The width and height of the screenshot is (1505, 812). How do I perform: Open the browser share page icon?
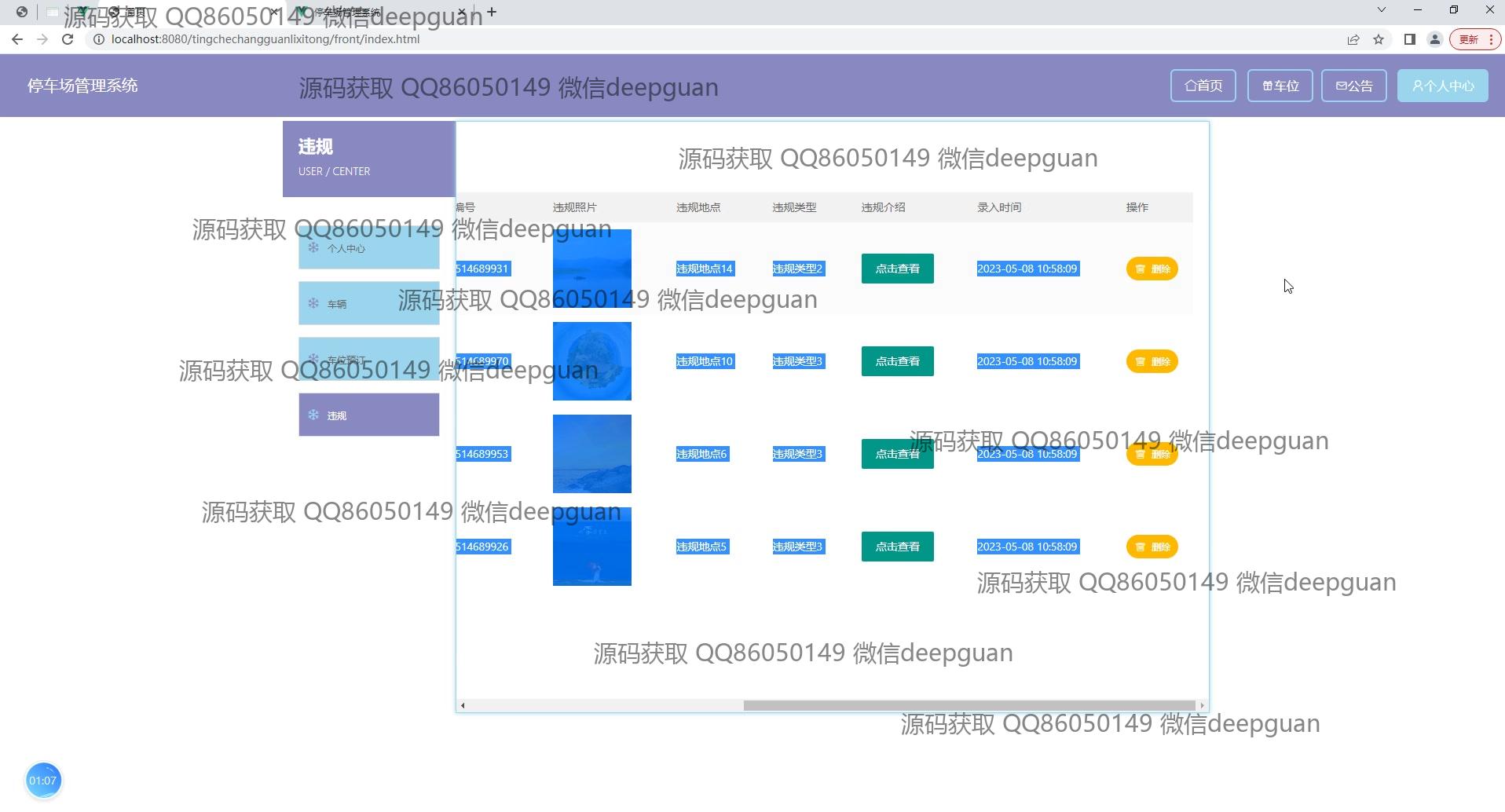(x=1353, y=39)
